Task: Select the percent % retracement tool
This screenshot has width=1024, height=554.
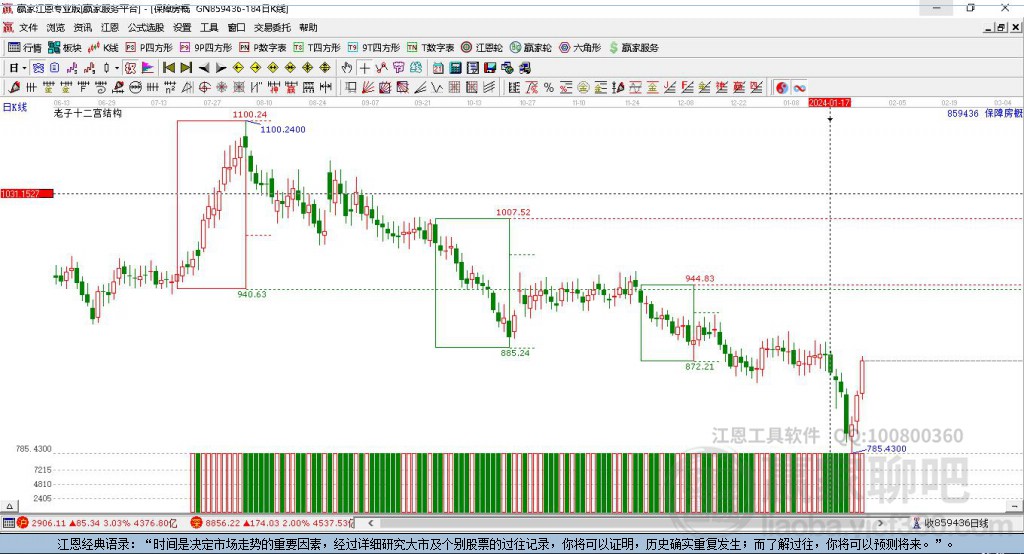Action: pos(549,88)
